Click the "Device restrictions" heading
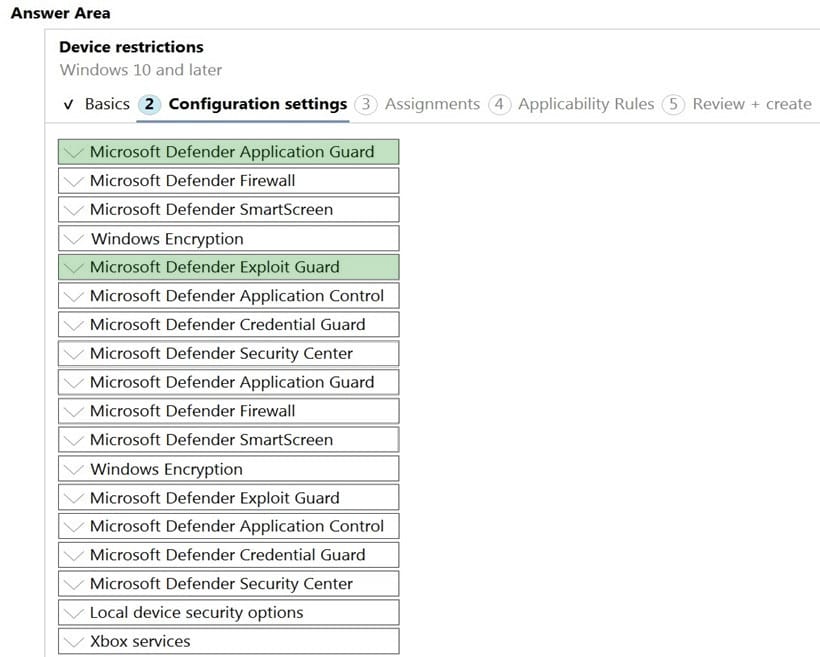This screenshot has width=820, height=657. [x=131, y=47]
